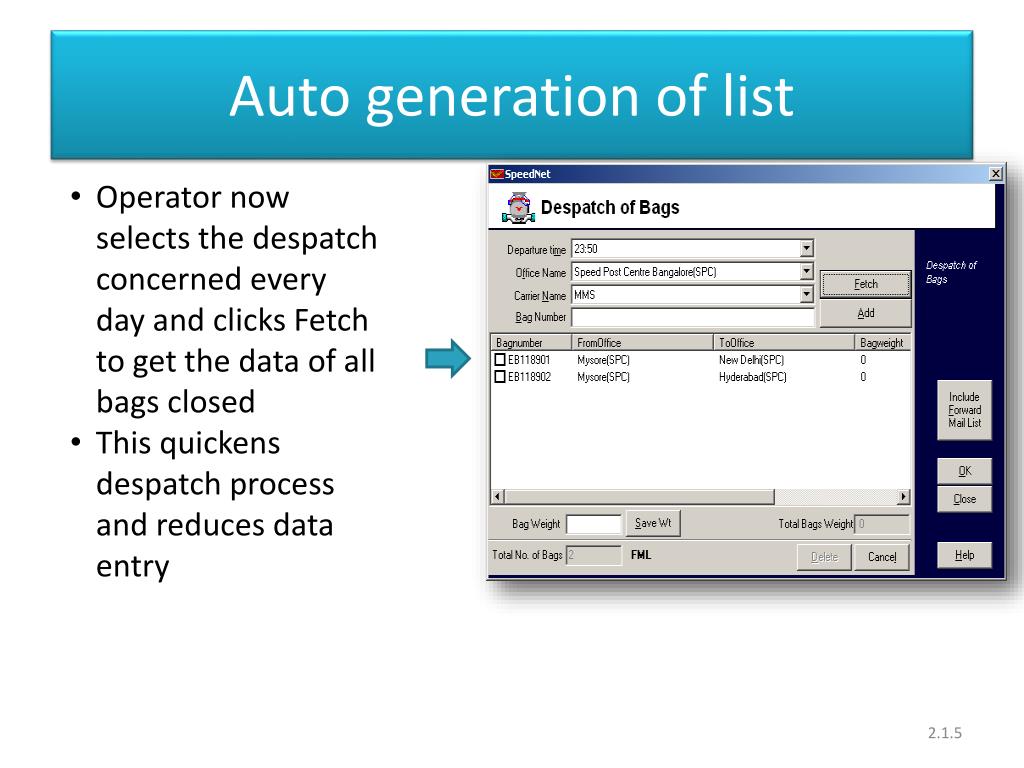Tick the checkbox for bag EB118901
The height and width of the screenshot is (768, 1024).
[x=500, y=360]
